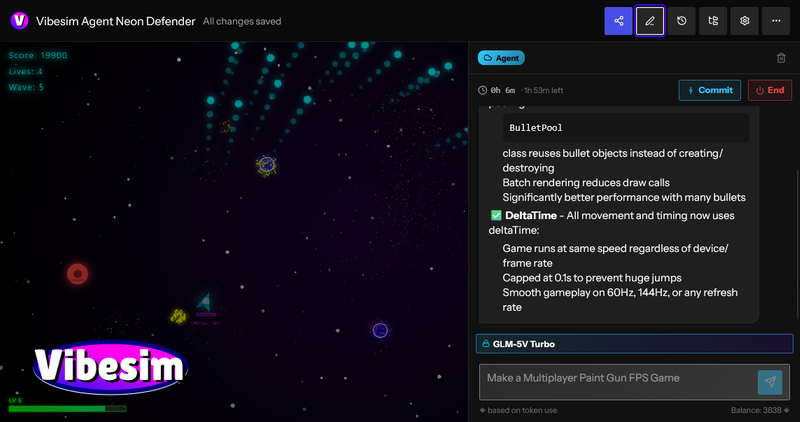Click the Capped at 0.1s line
800x422 pixels.
pos(592,278)
